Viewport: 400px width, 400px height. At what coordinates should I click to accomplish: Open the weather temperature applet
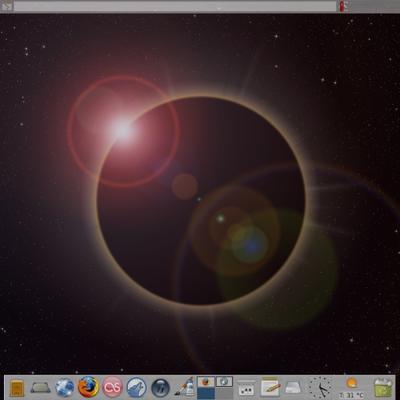[x=351, y=388]
